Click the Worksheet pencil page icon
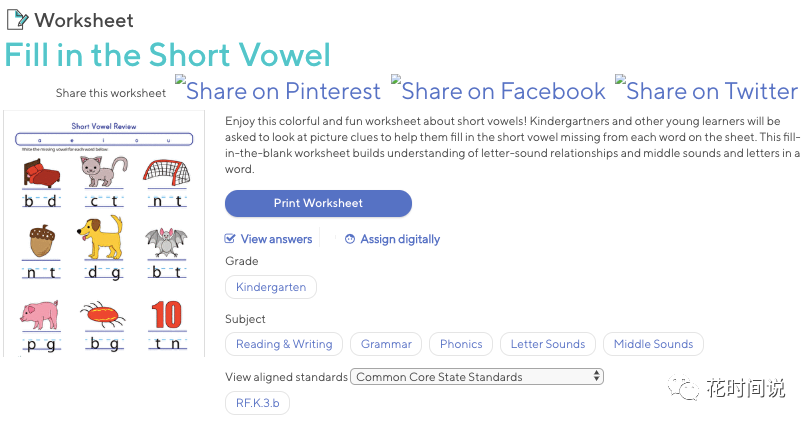 coord(17,20)
